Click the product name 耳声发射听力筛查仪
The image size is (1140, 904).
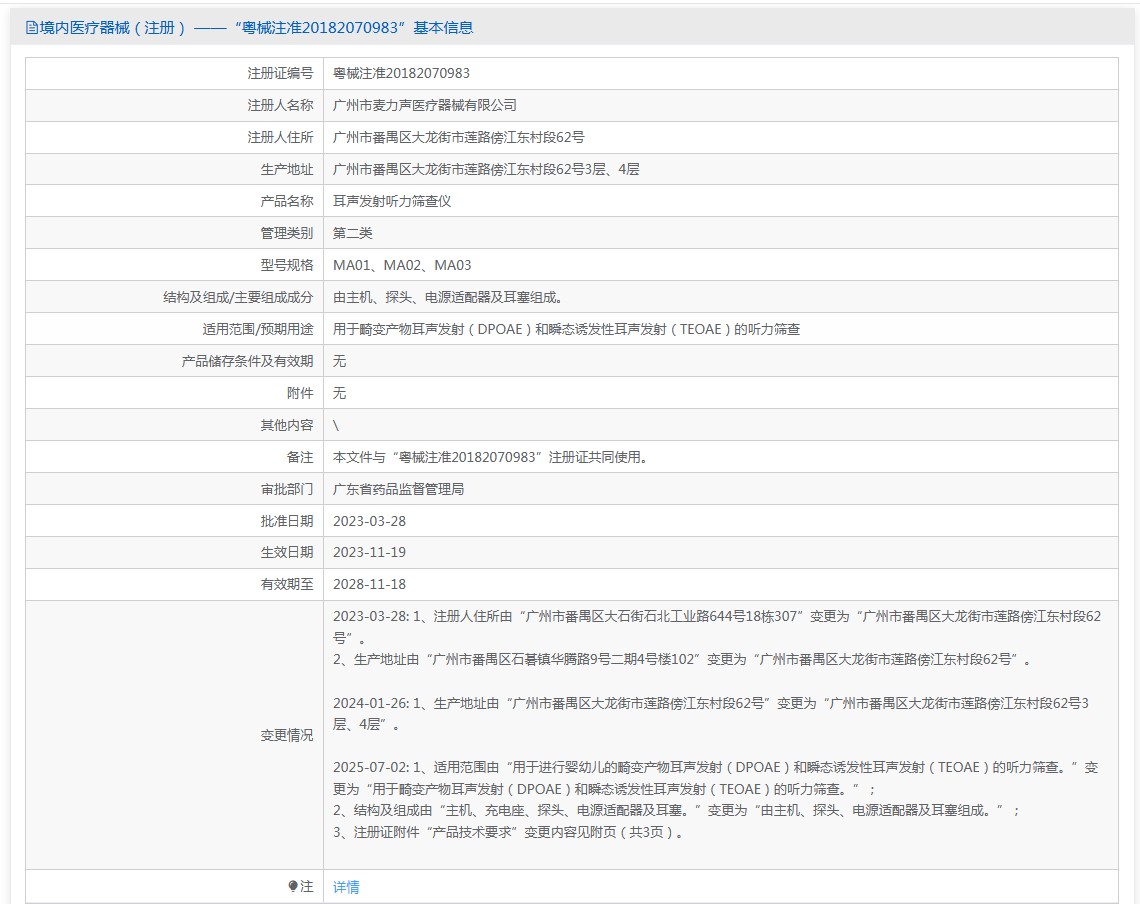[392, 201]
